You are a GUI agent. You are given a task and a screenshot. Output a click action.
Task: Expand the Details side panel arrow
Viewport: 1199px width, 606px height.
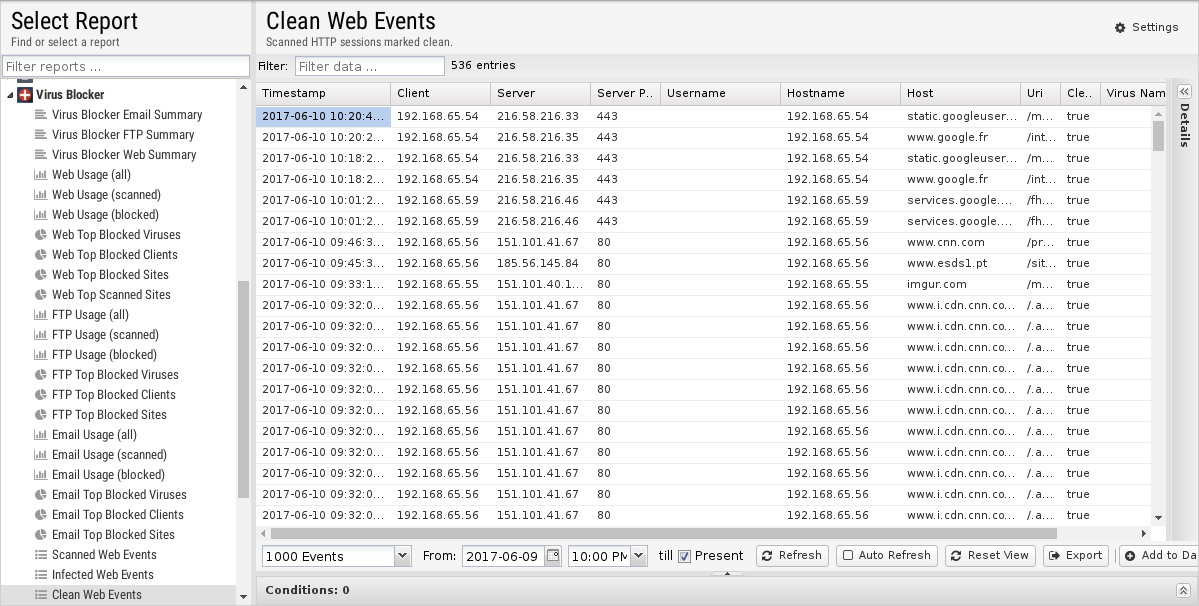pyautogui.click(x=1184, y=92)
